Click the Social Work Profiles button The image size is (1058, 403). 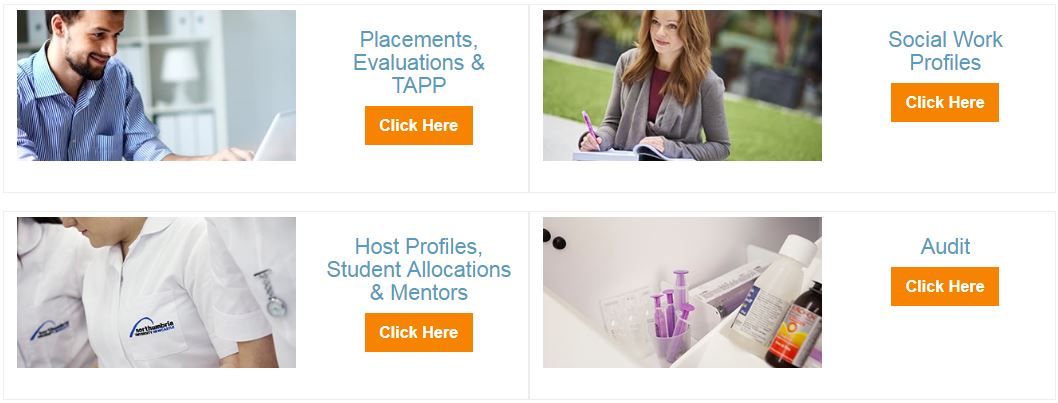[x=945, y=103]
